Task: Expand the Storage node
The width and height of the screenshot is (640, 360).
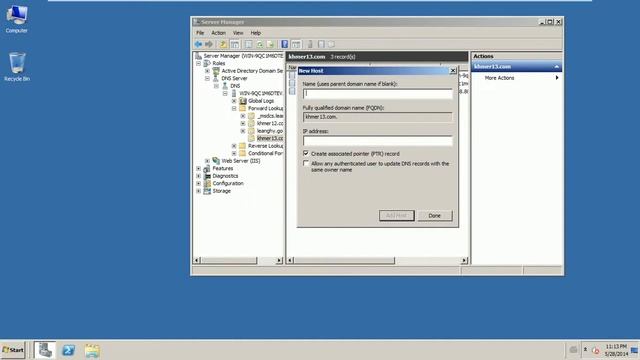Action: point(198,191)
